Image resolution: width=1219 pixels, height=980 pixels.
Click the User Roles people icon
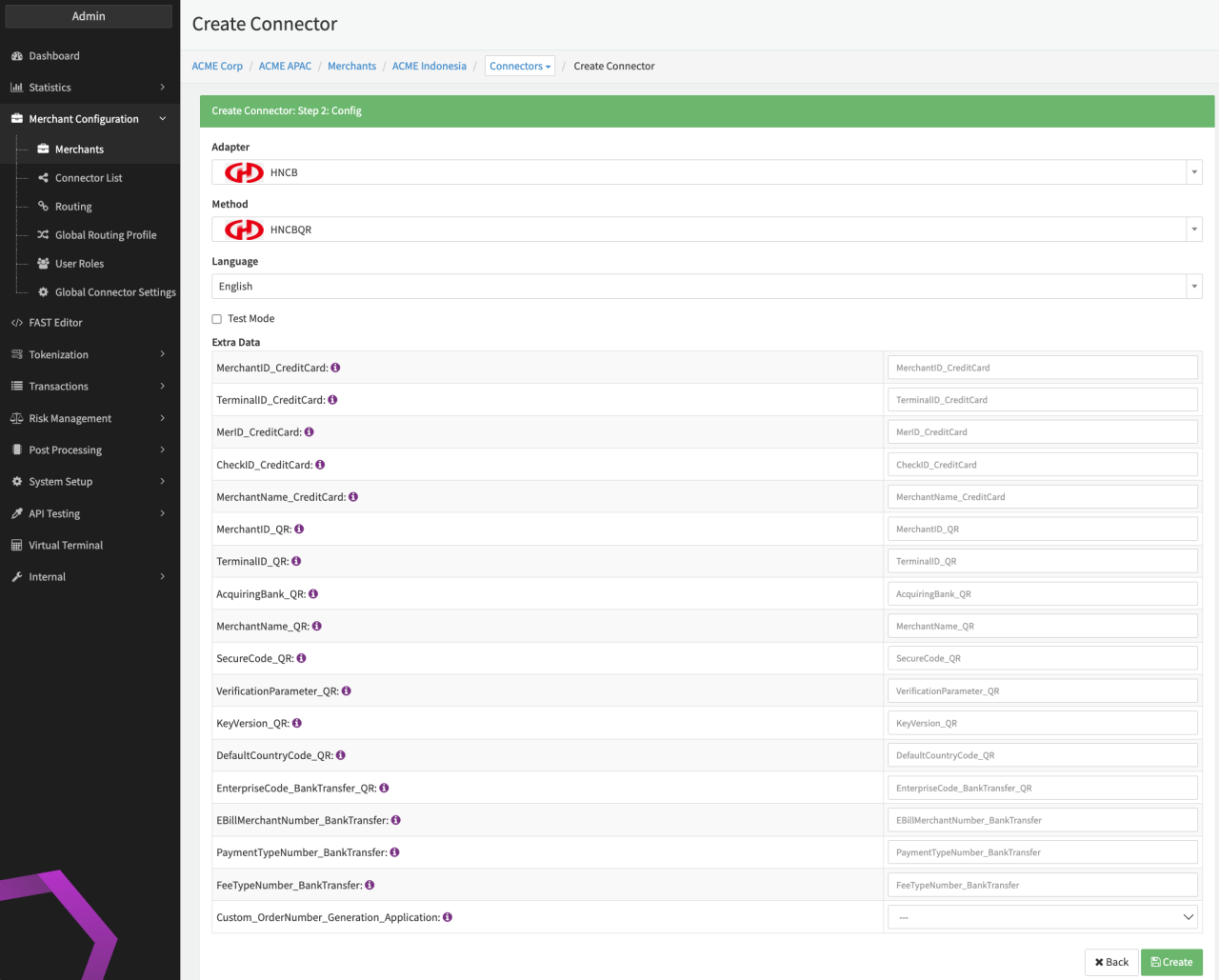click(x=43, y=264)
